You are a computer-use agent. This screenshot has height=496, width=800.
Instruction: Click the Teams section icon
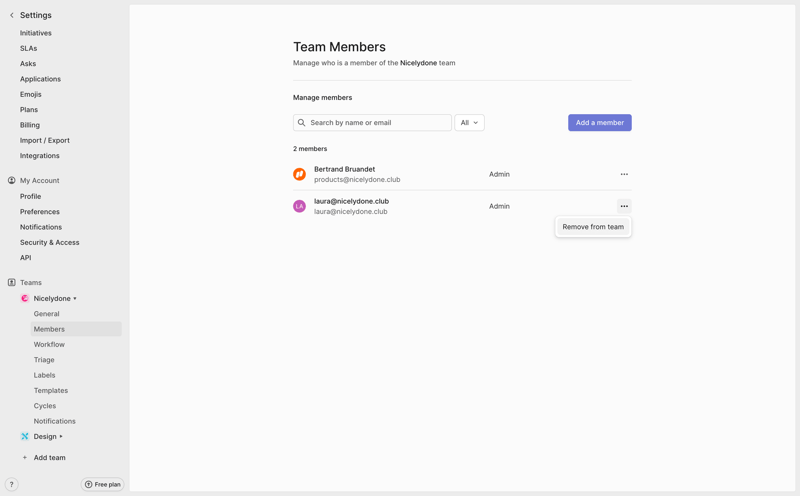(11, 282)
